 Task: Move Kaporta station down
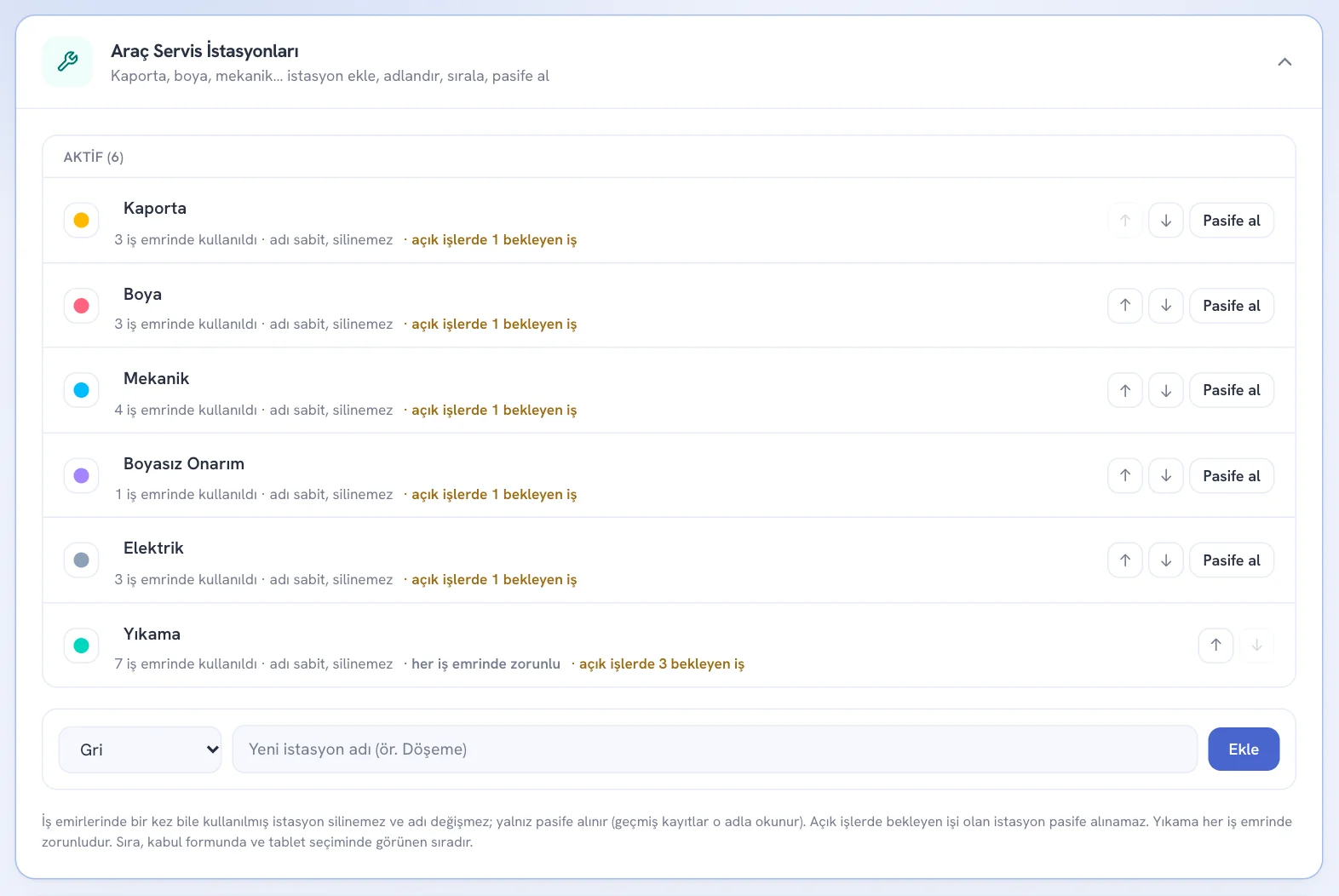coord(1166,221)
